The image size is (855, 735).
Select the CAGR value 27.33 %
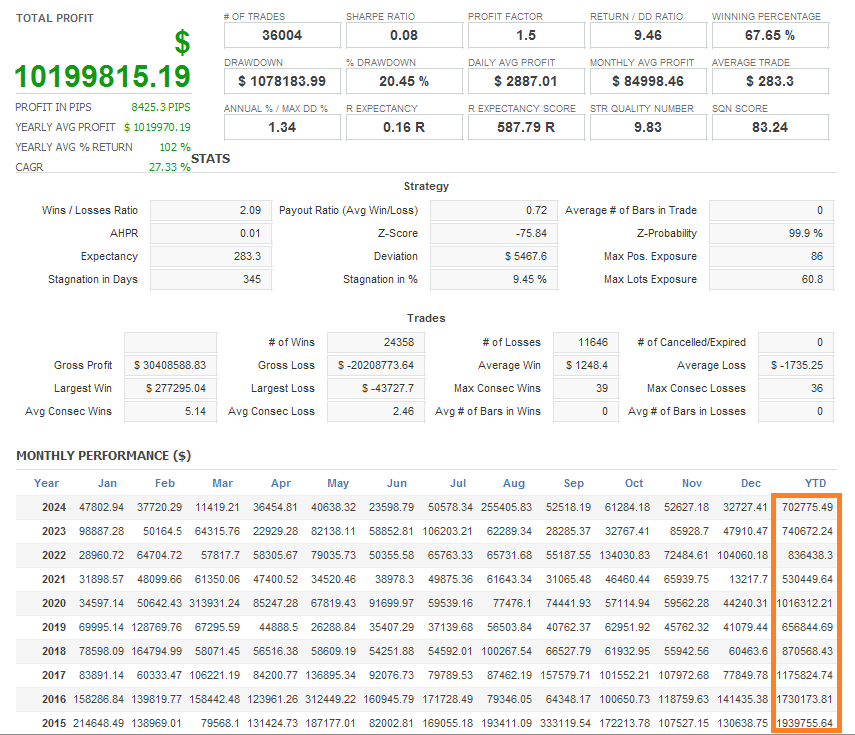click(170, 167)
